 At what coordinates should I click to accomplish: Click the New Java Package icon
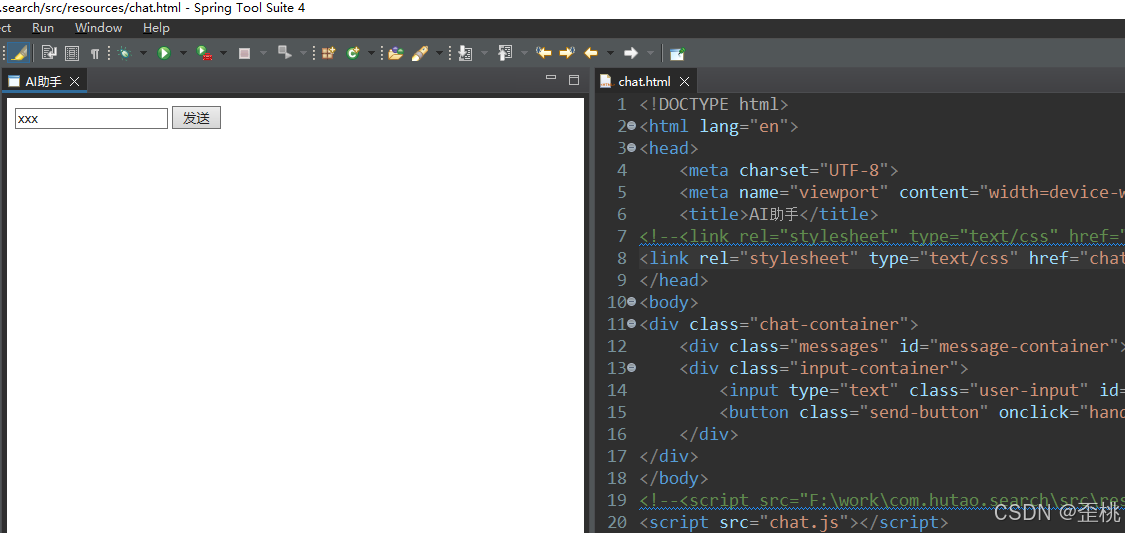click(x=328, y=53)
